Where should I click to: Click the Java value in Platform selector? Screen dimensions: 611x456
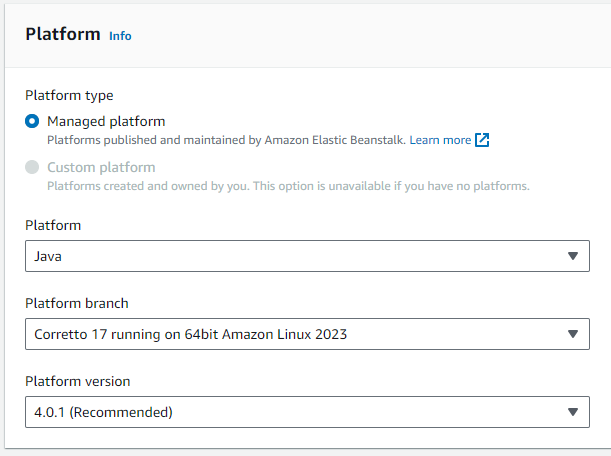tap(48, 256)
